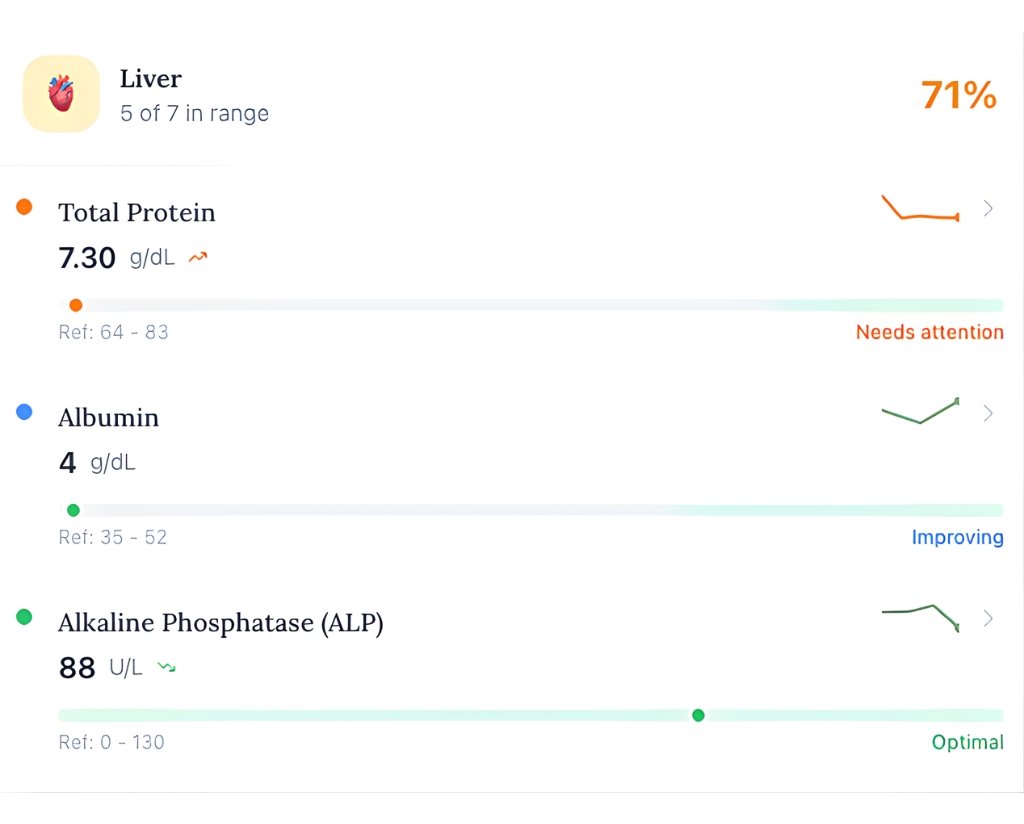
Task: Select the Improving status label
Action: [957, 537]
